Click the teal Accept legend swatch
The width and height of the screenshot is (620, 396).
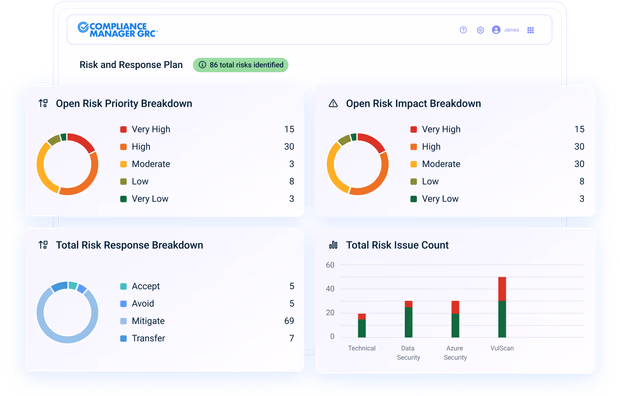pyautogui.click(x=123, y=286)
